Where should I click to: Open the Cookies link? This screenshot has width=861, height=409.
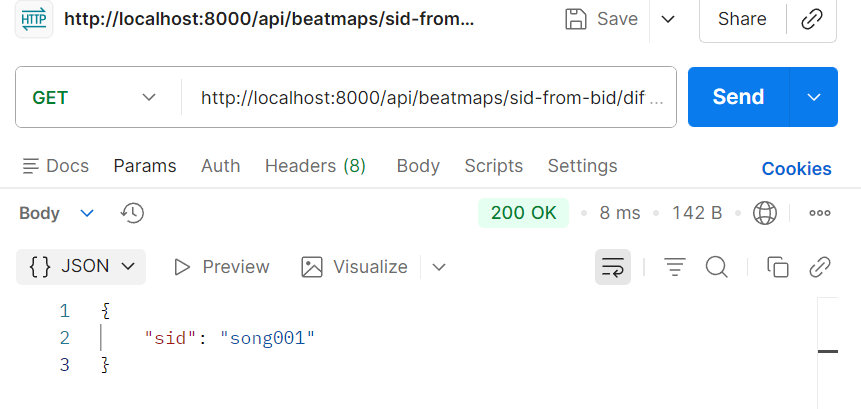pyautogui.click(x=796, y=169)
